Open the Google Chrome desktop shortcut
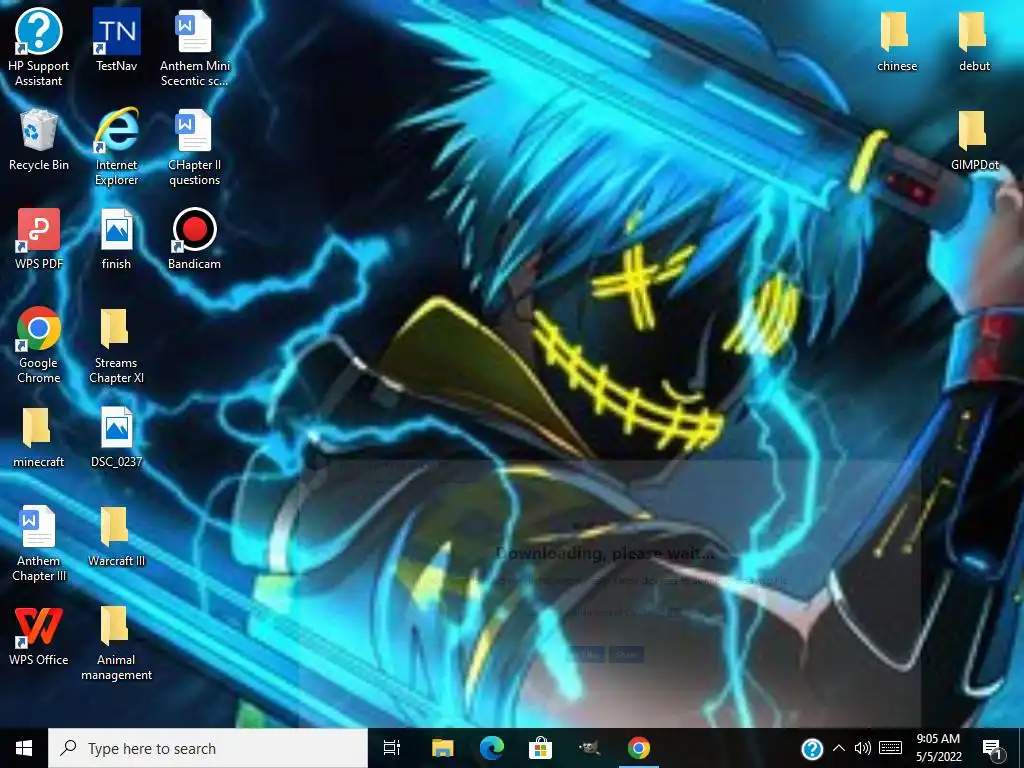 (x=39, y=345)
